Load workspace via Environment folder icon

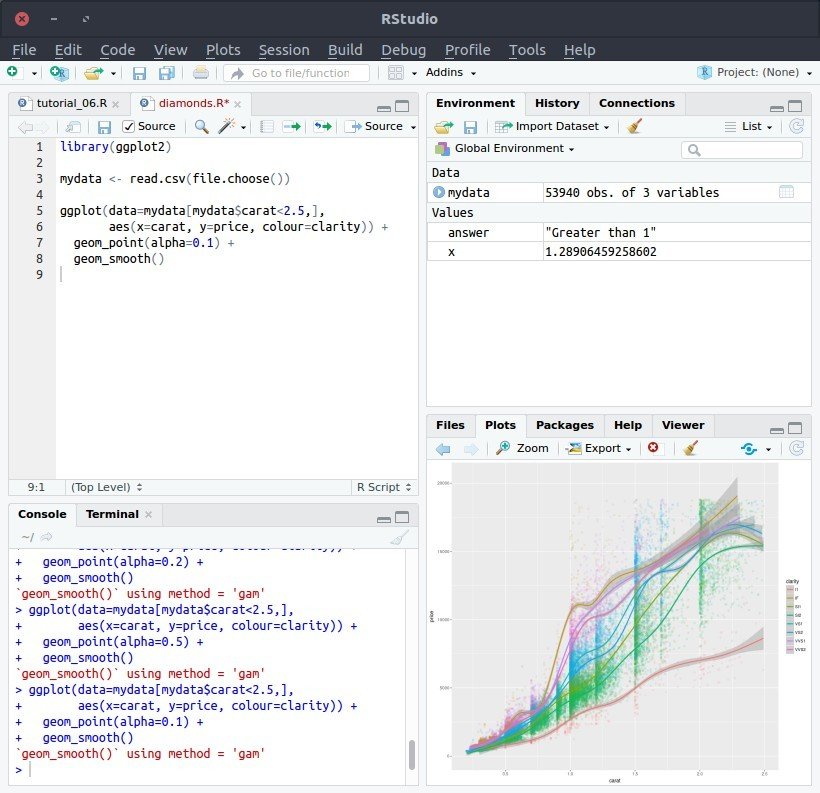(x=443, y=127)
